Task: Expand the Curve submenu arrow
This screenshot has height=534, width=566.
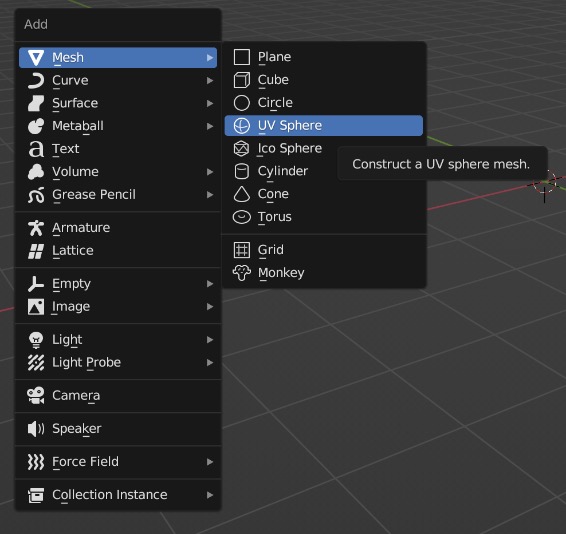Action: (210, 81)
